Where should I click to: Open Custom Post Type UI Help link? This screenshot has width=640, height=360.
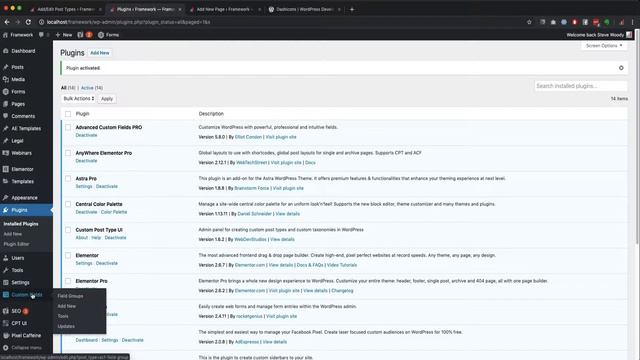point(96,238)
